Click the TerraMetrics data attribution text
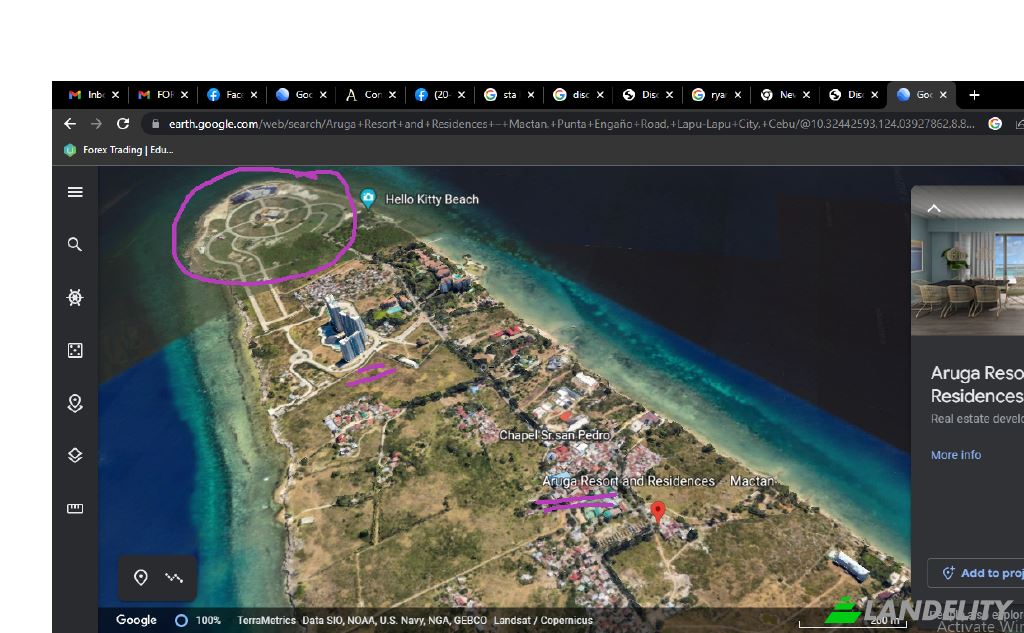The image size is (1024, 633). 266,620
